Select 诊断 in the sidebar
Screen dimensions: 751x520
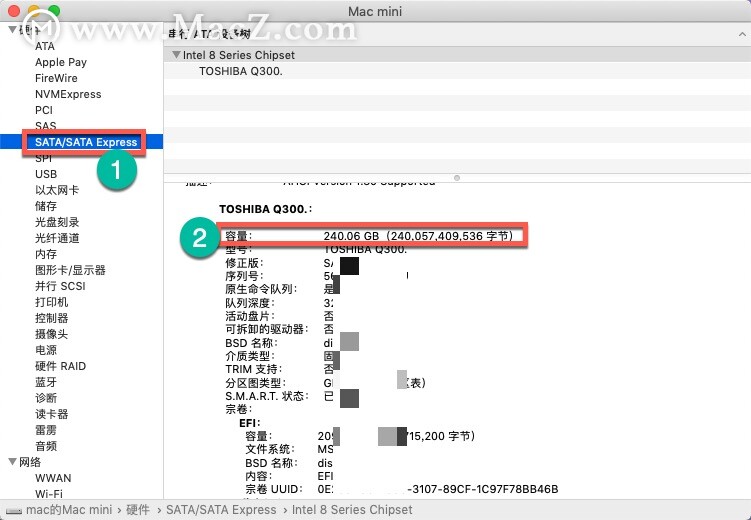point(46,398)
